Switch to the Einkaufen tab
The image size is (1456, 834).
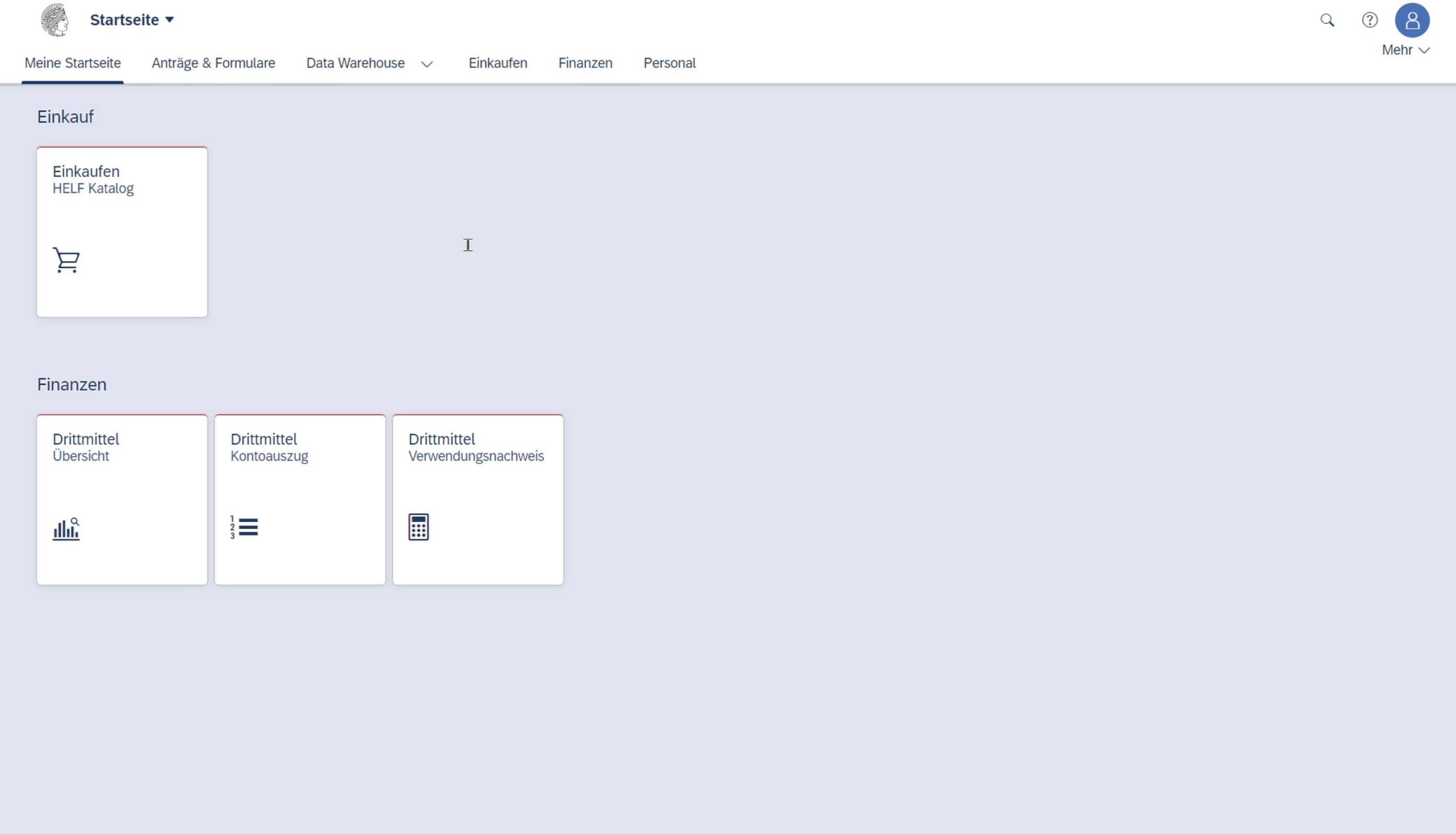tap(498, 63)
